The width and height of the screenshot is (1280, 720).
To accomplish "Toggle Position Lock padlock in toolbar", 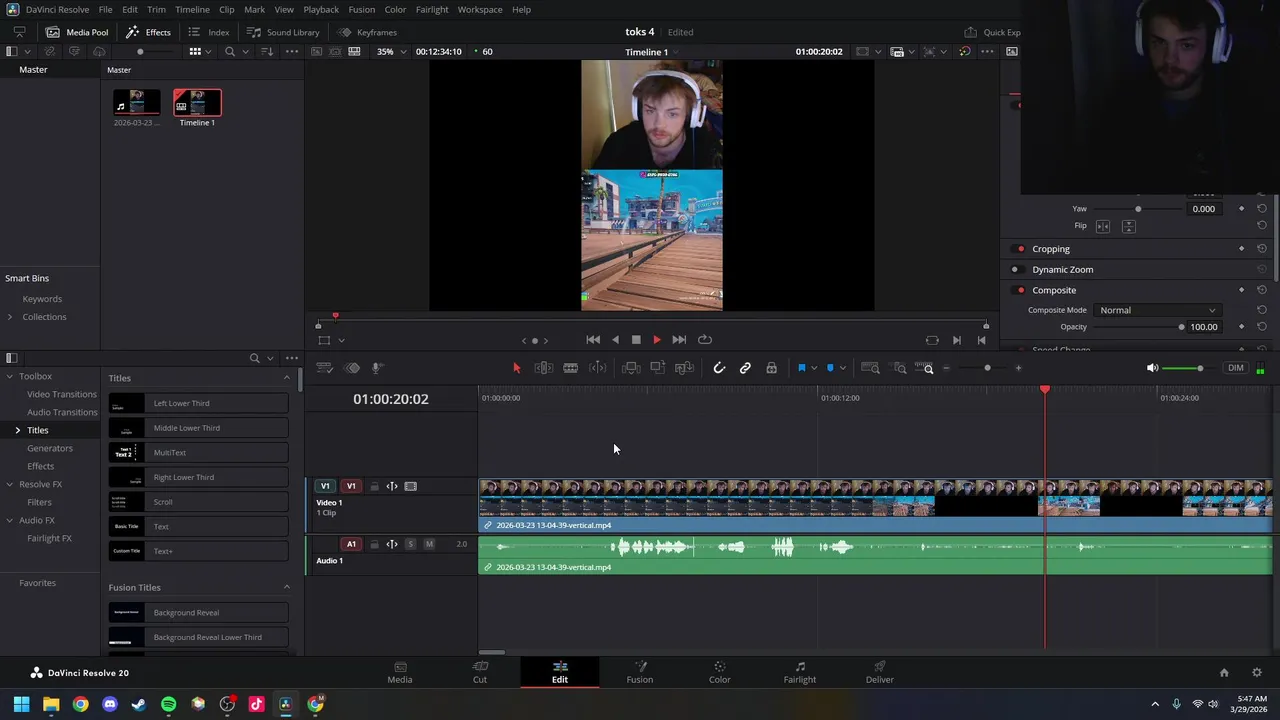I will [771, 368].
